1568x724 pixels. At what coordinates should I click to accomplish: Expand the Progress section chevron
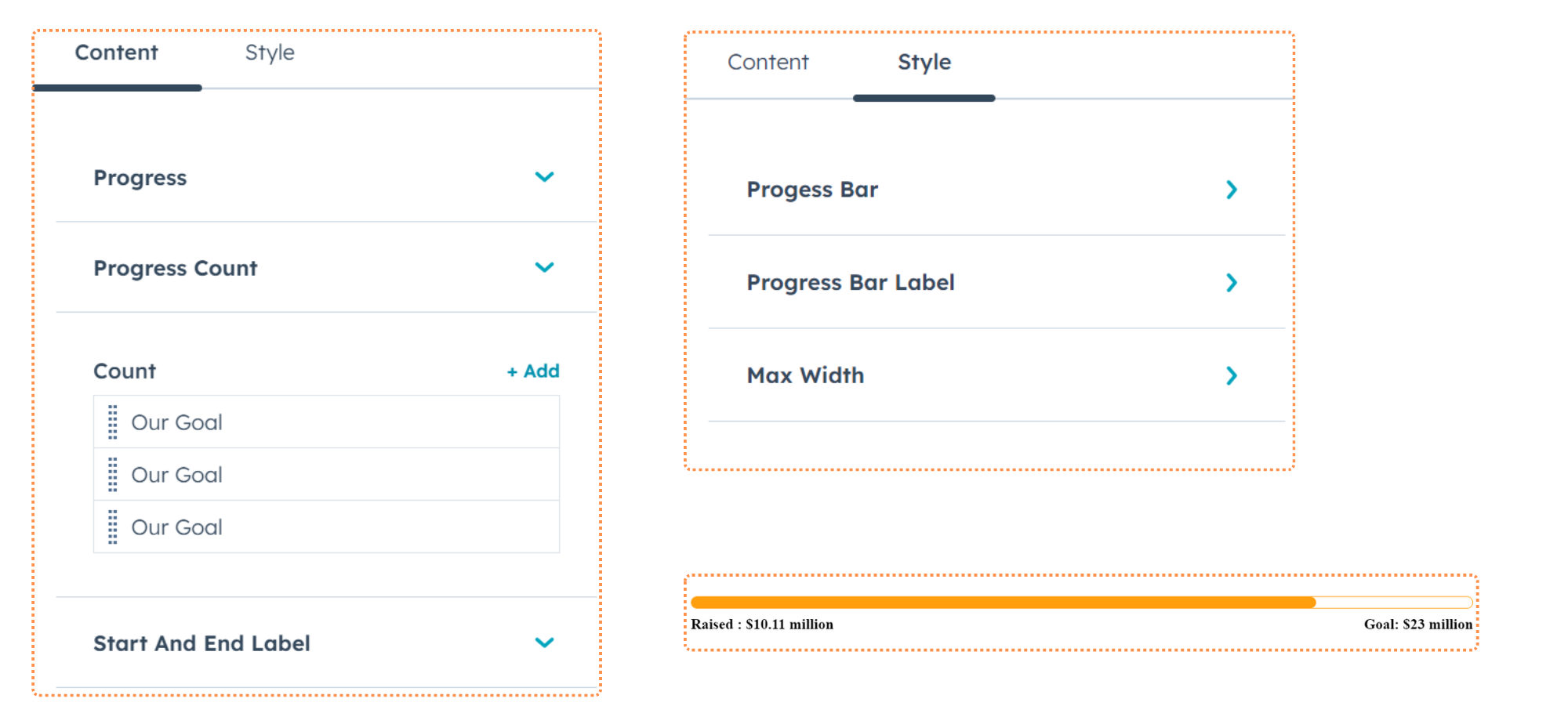click(544, 177)
